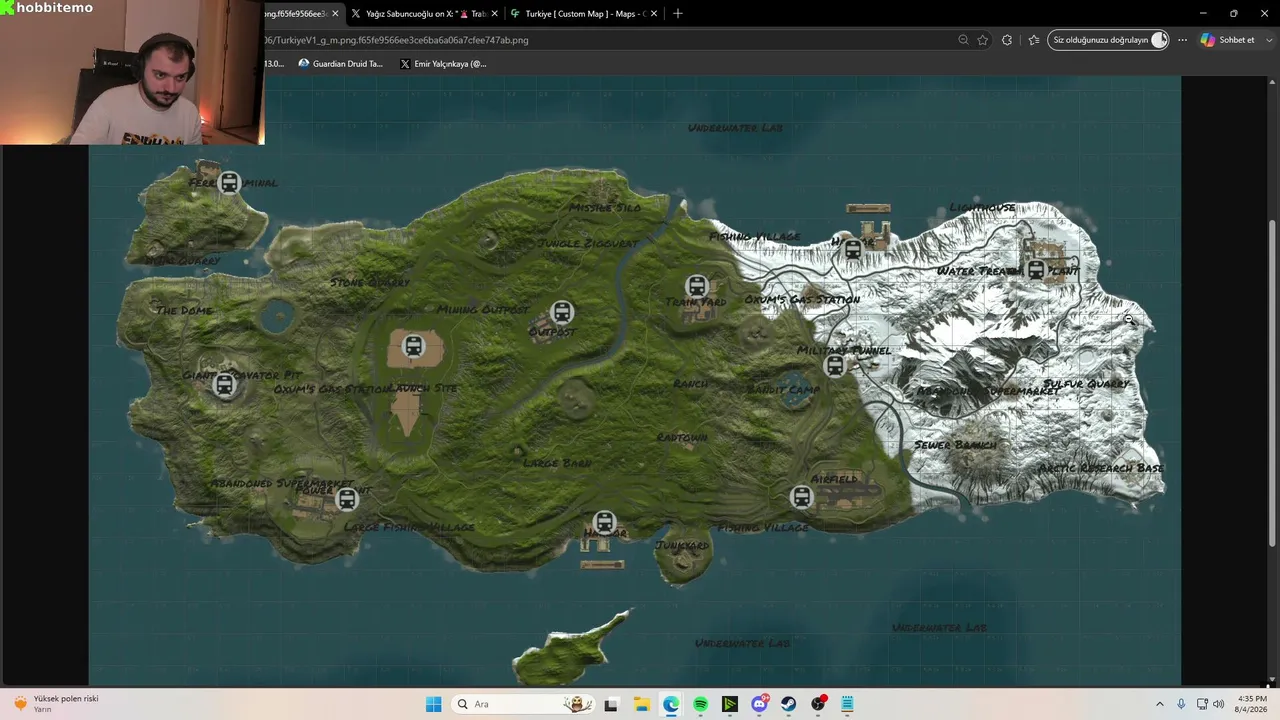Image resolution: width=1280 pixels, height=720 pixels.
Task: Open Discord from the taskbar
Action: coord(759,704)
